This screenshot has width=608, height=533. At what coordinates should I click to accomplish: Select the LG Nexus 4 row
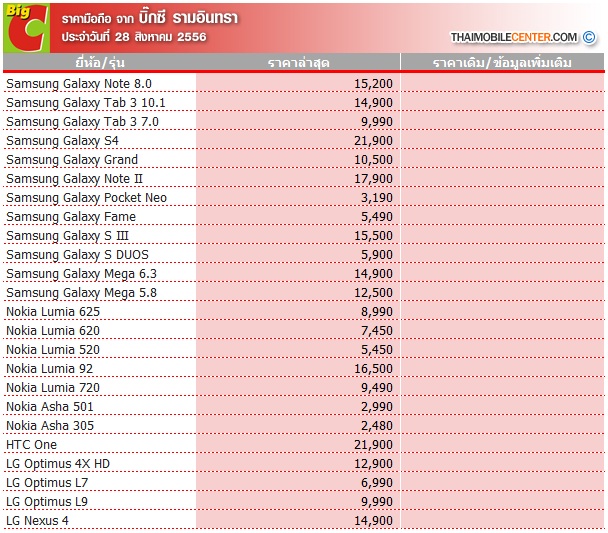pos(304,520)
